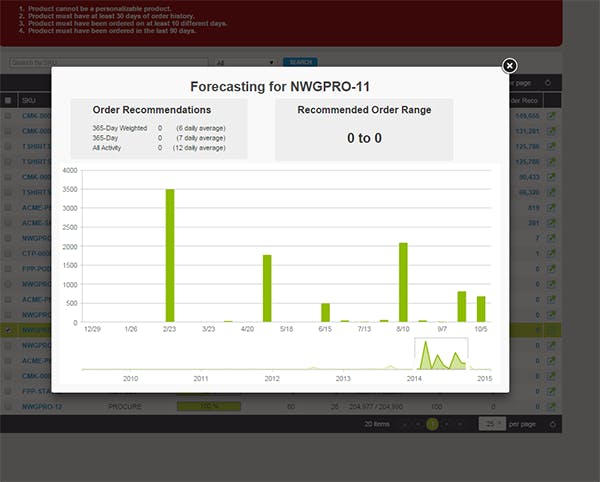Image resolution: width=600 pixels, height=482 pixels.
Task: Toggle the select-all checkbox in the table header
Action: (8, 101)
